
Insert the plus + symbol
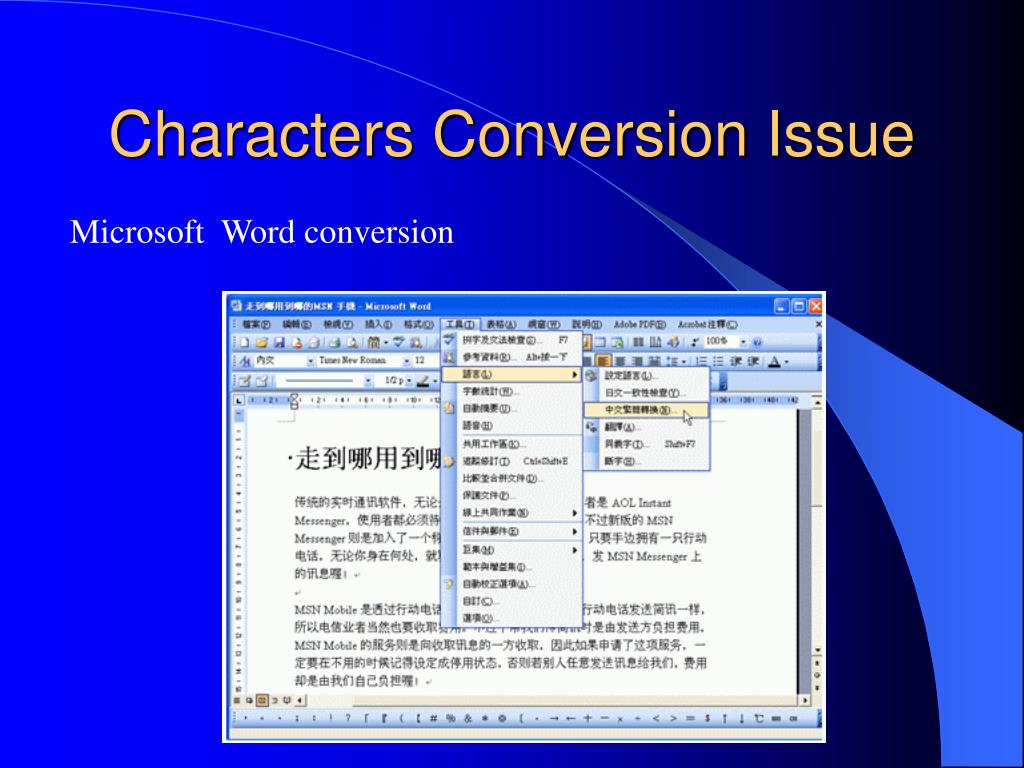pyautogui.click(x=587, y=718)
